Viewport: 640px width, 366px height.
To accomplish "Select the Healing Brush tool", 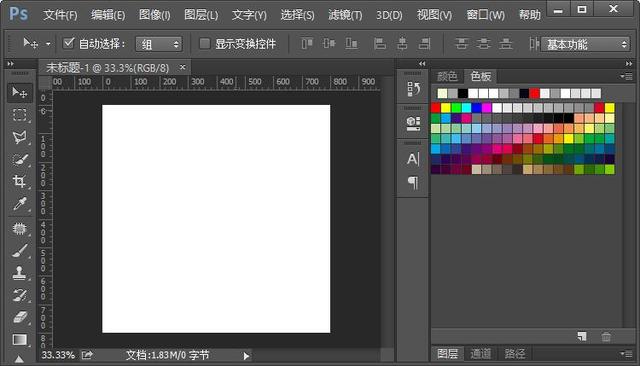I will point(19,228).
